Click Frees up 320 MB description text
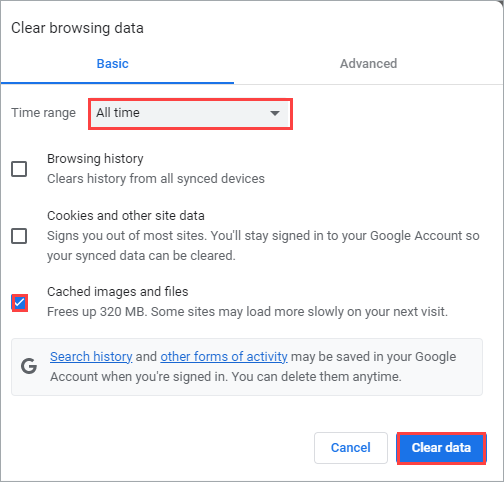This screenshot has height=482, width=504. coord(247,312)
